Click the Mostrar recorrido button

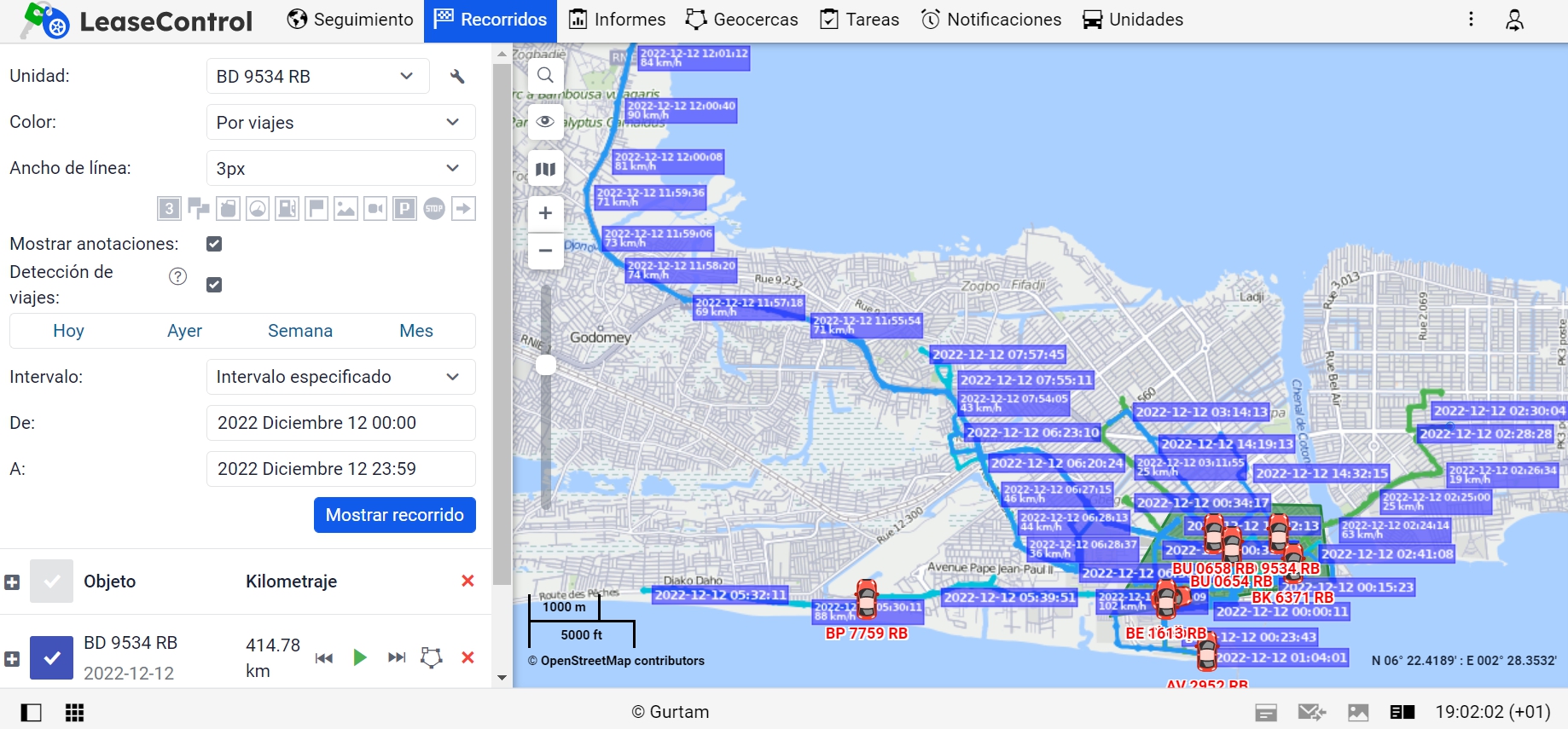click(395, 515)
